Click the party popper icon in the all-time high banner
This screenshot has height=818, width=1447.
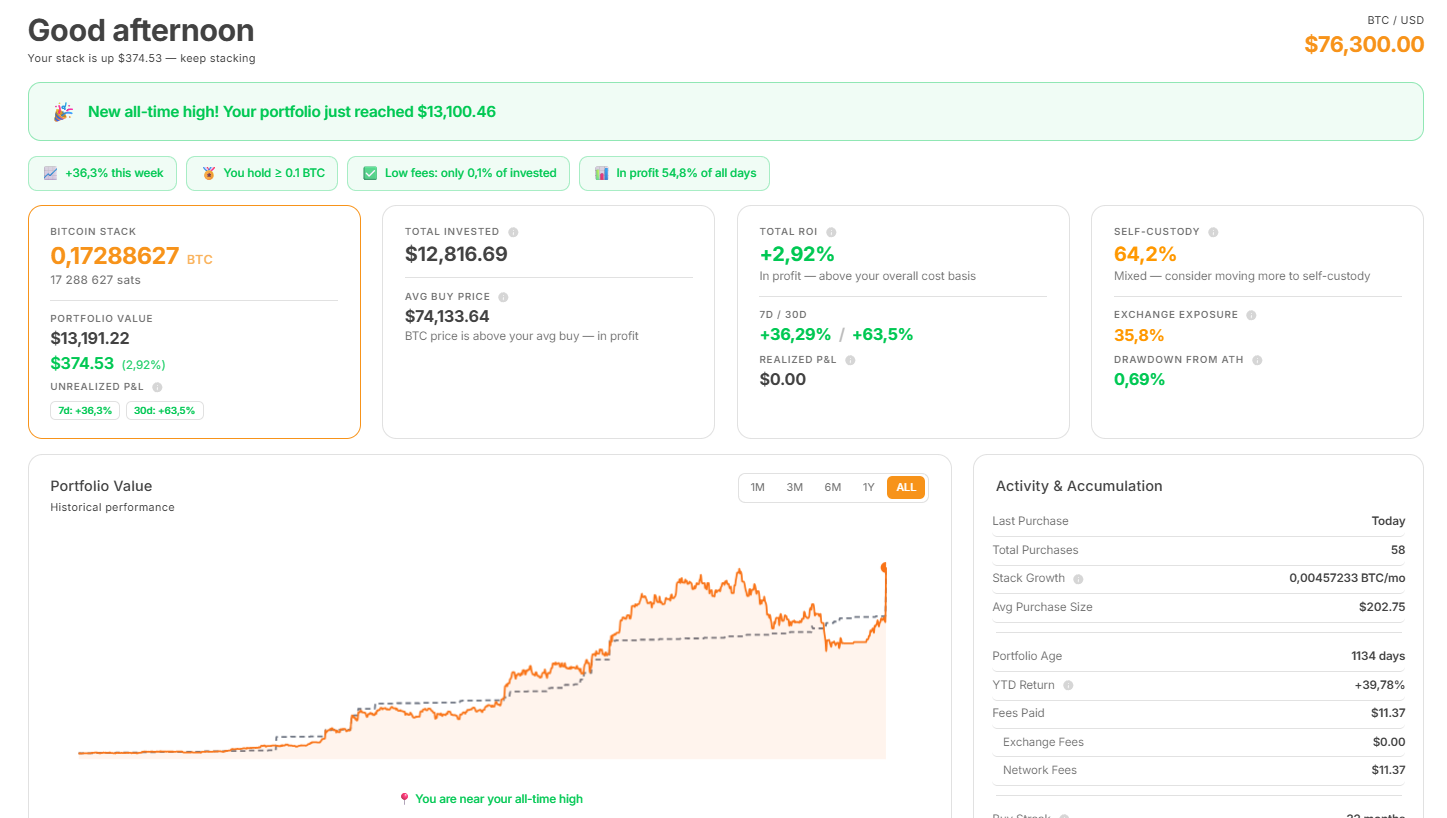[63, 112]
